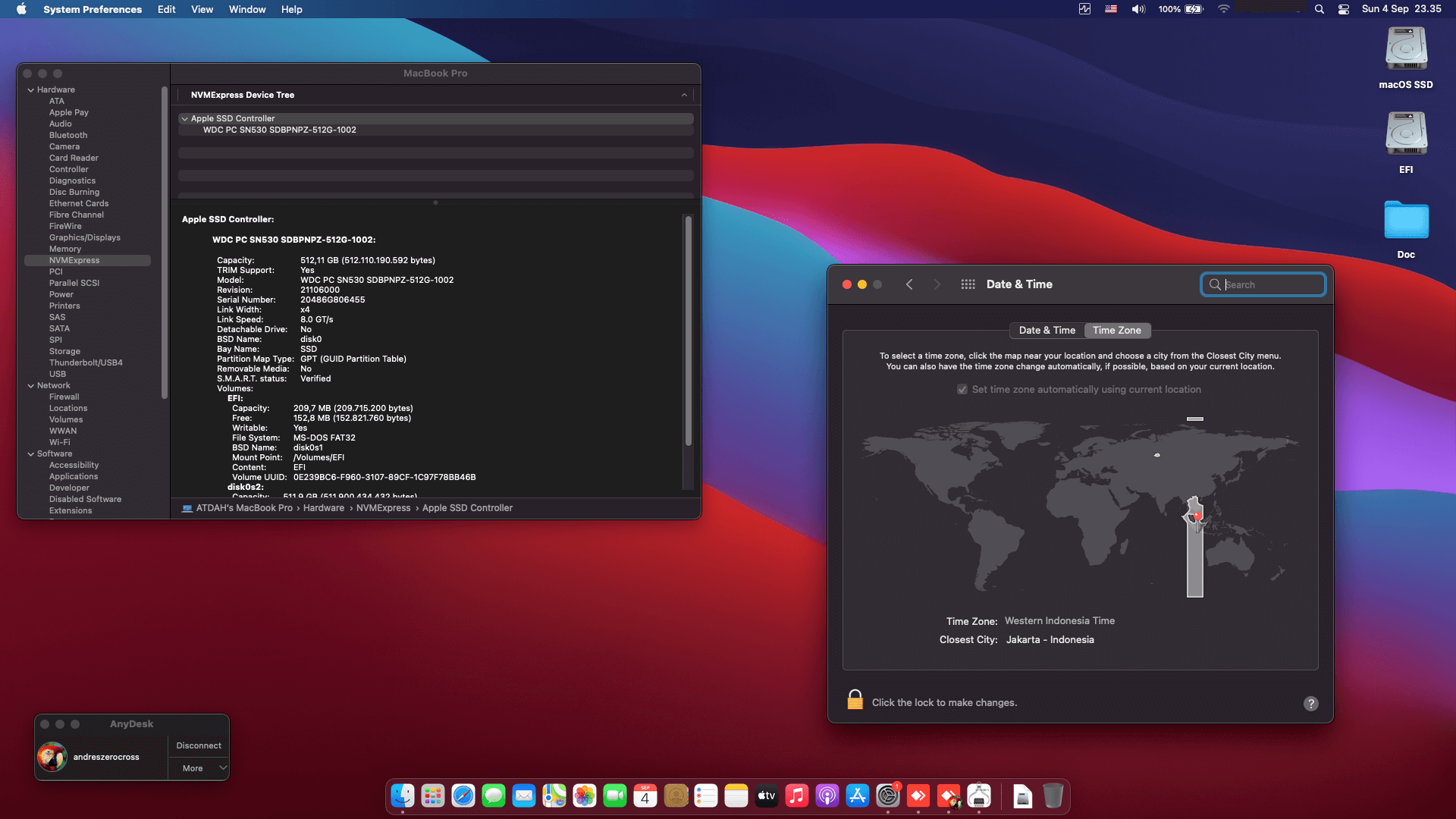The height and width of the screenshot is (819, 1456).
Task: Select Wi-Fi under Network
Action: pos(60,442)
